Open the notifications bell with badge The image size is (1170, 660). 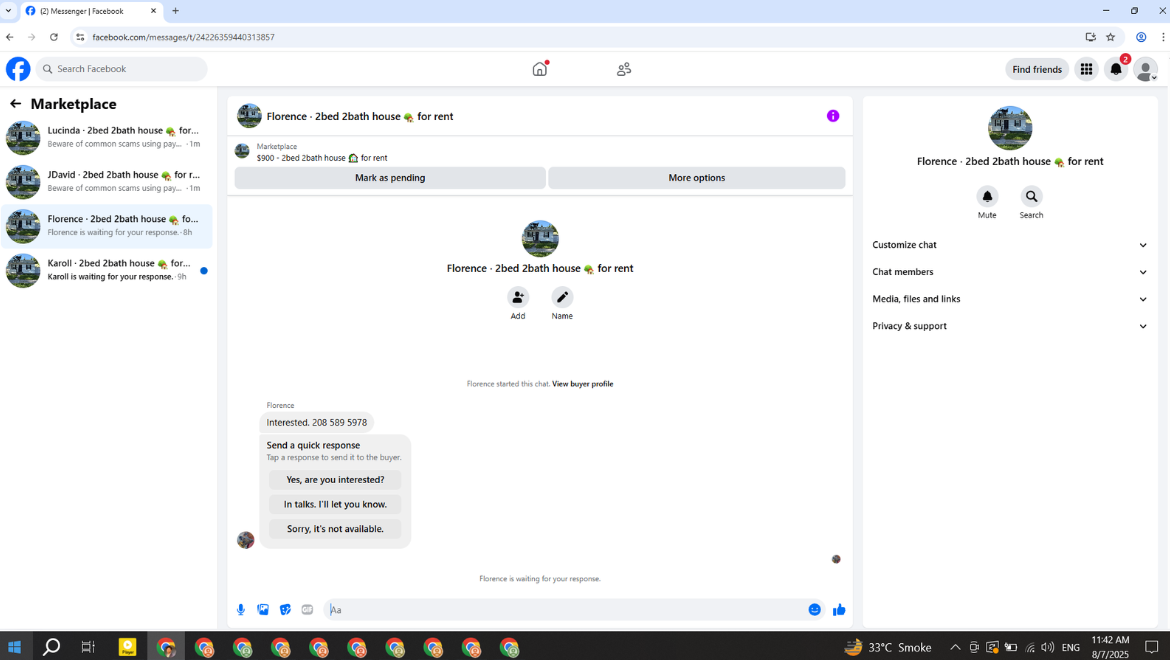[1116, 69]
